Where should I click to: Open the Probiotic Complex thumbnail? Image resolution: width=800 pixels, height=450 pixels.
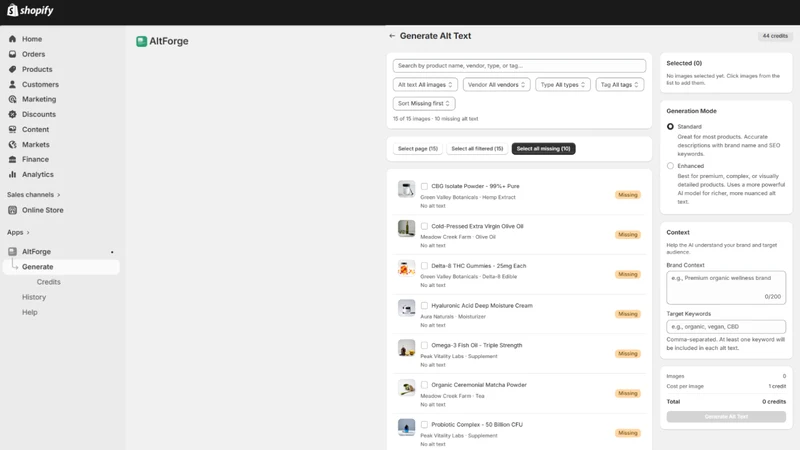(406, 427)
